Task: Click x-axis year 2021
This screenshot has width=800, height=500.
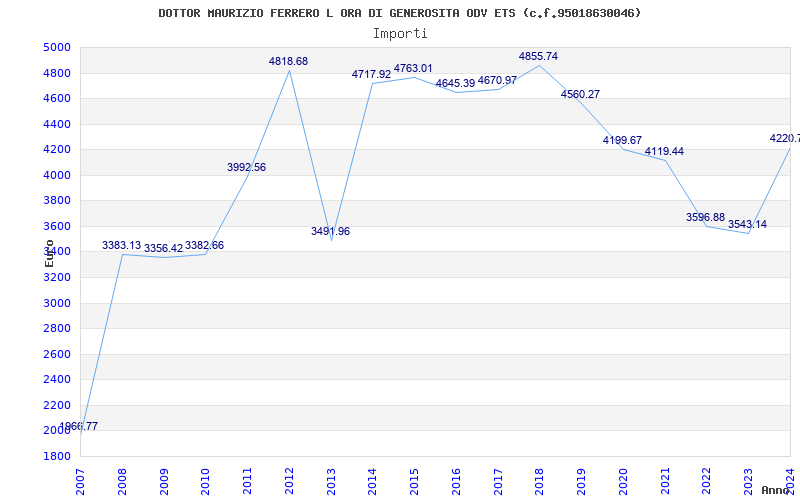Action: pyautogui.click(x=666, y=482)
